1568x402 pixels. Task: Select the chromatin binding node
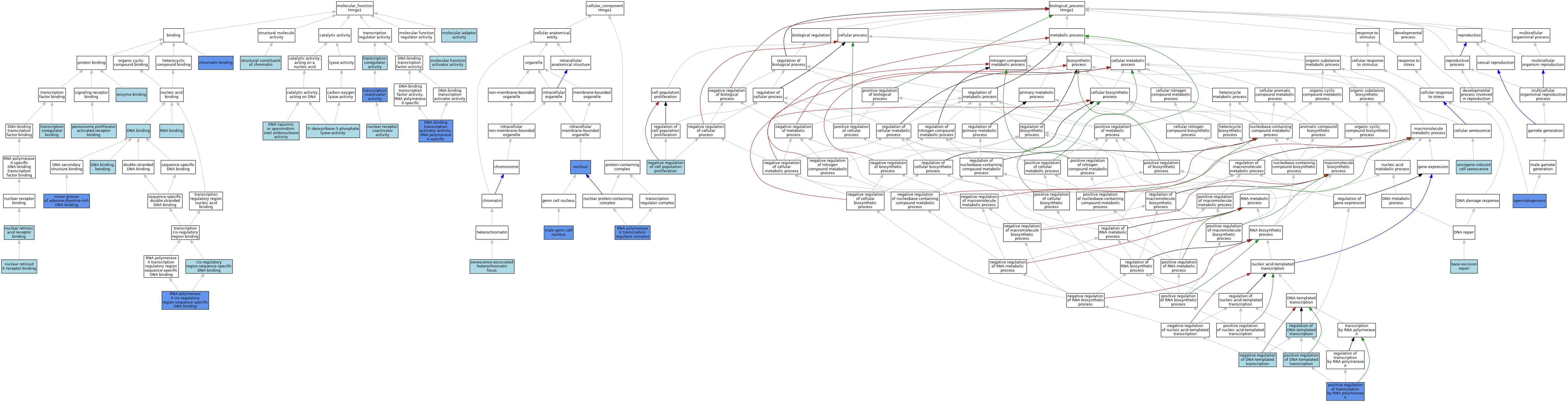click(x=216, y=63)
